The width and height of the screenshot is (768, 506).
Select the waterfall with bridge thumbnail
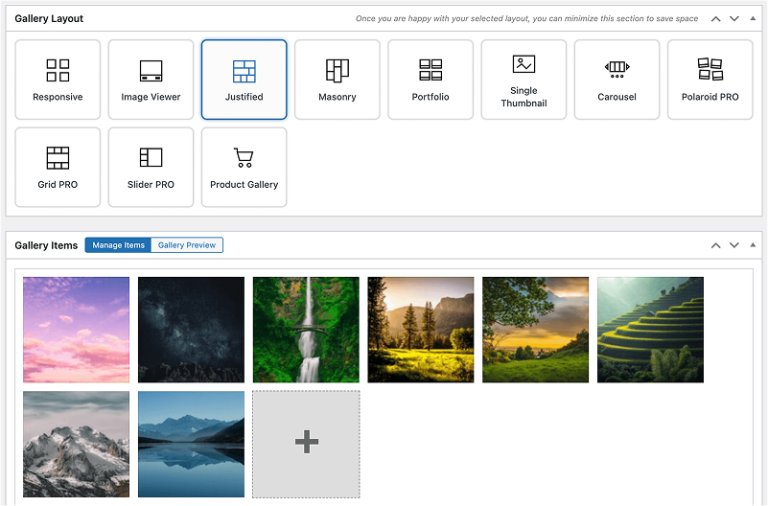[x=306, y=330]
